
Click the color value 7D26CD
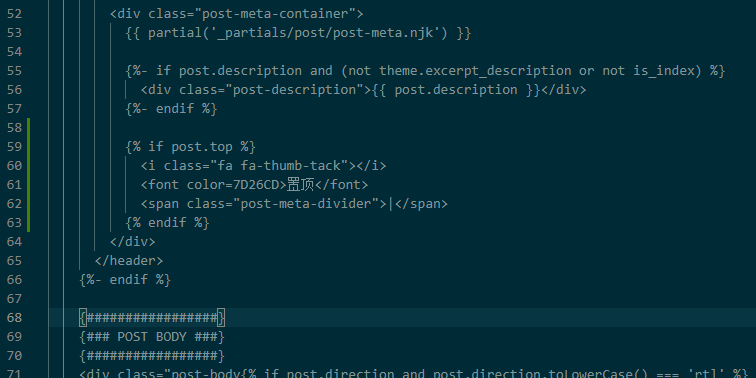click(x=256, y=185)
